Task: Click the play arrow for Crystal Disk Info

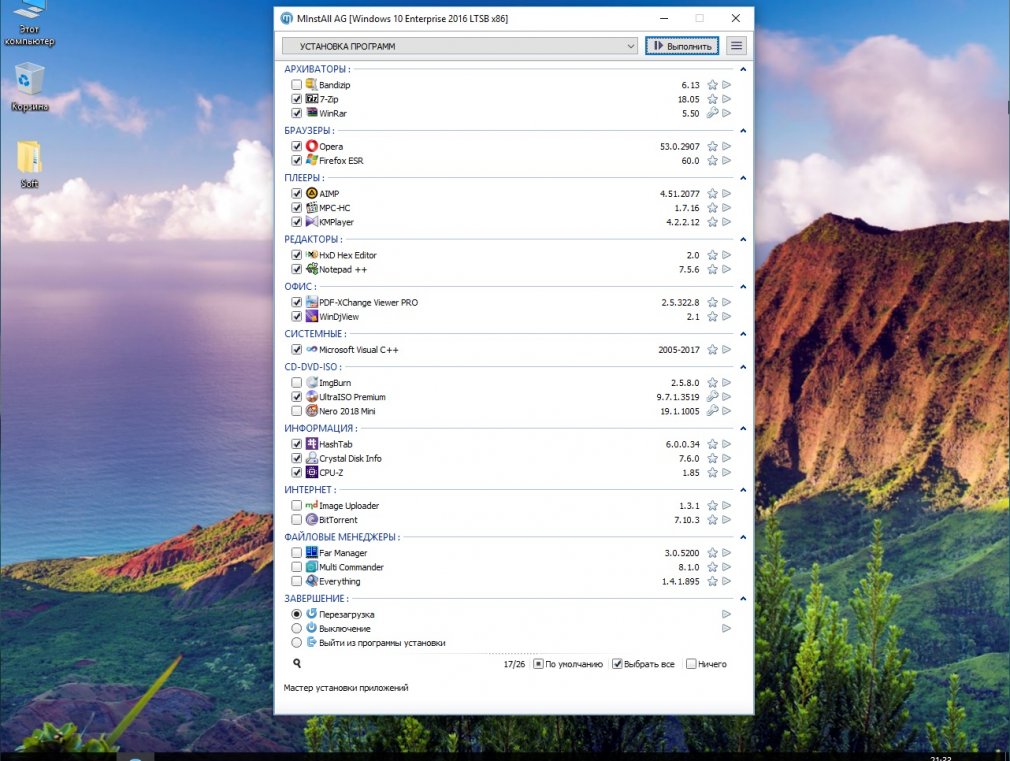Action: (727, 458)
